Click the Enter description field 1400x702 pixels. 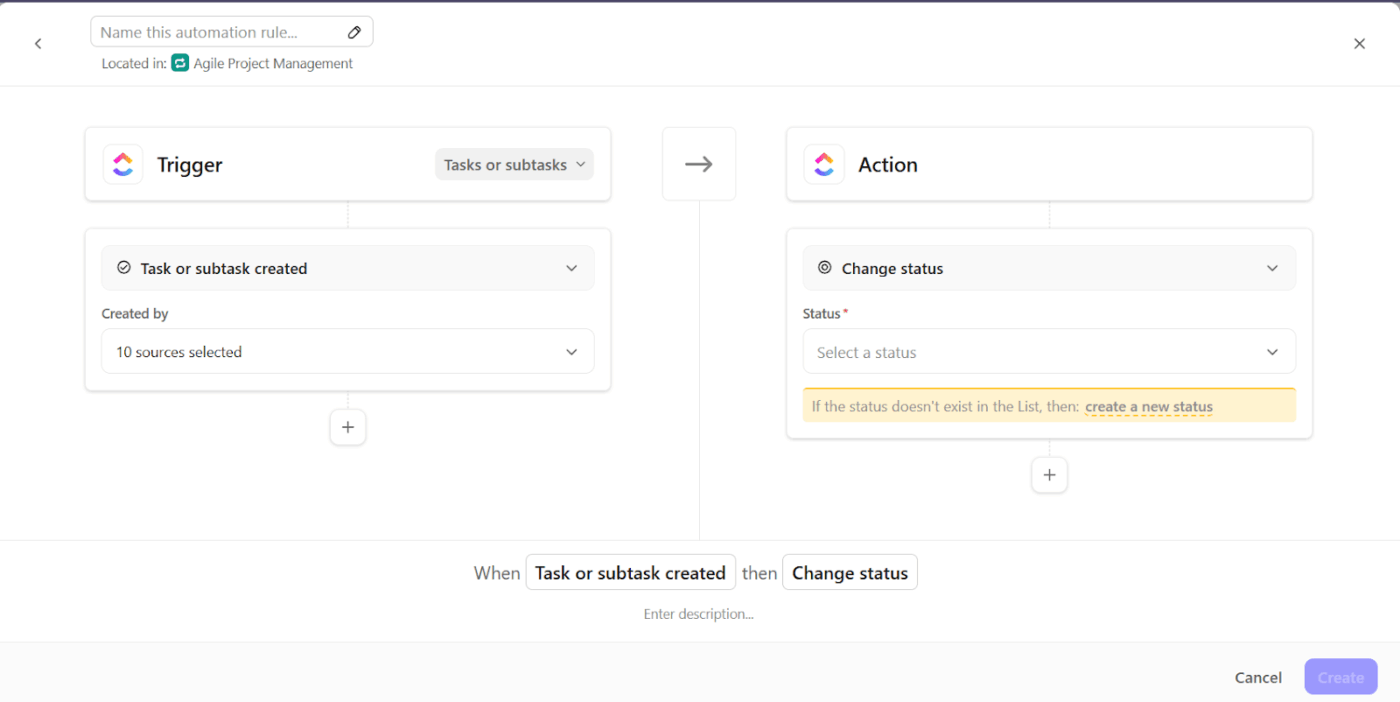699,614
